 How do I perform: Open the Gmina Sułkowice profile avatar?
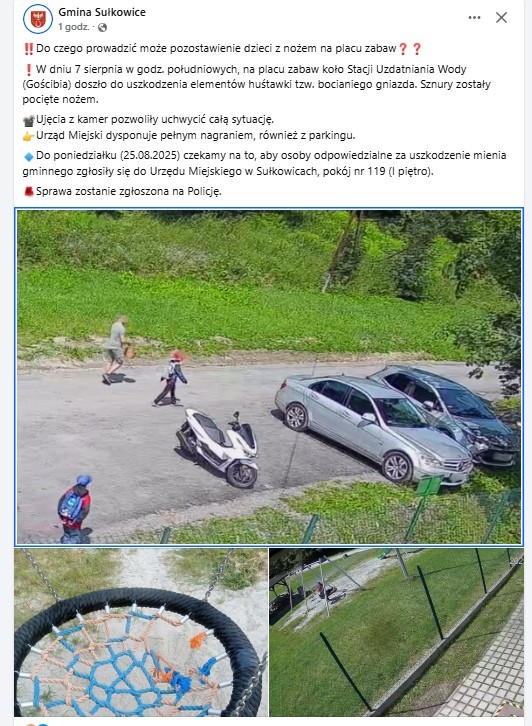point(38,19)
